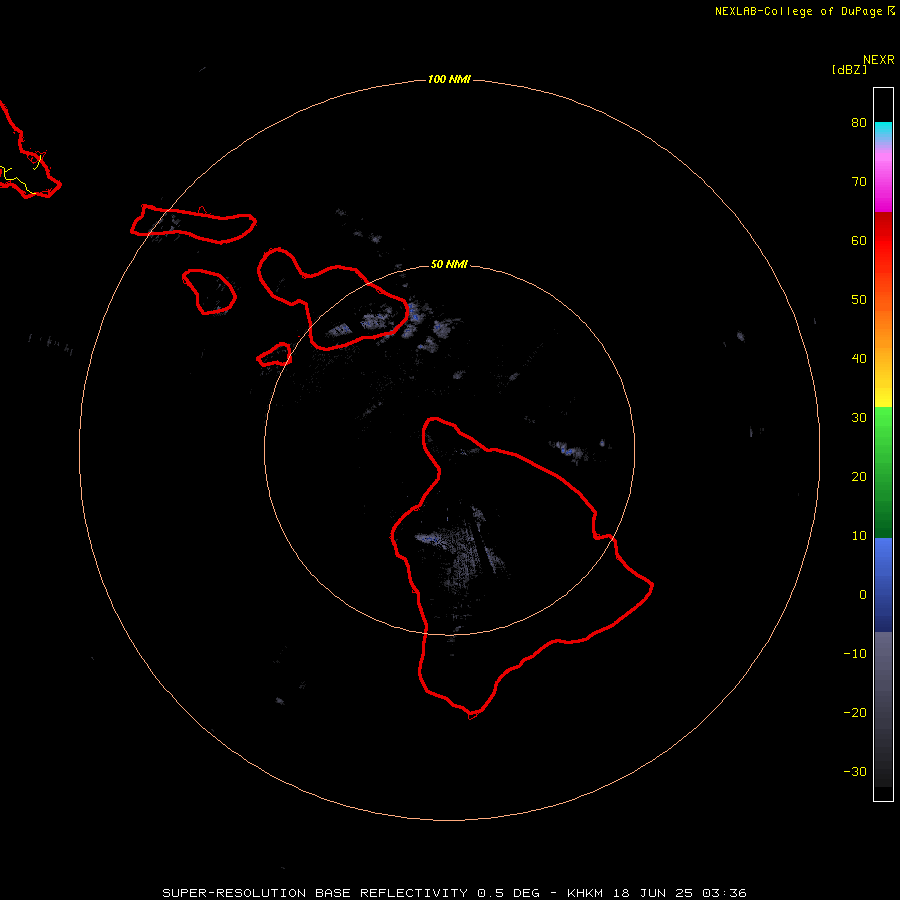Select the -20 value on dBZ scale

click(855, 713)
